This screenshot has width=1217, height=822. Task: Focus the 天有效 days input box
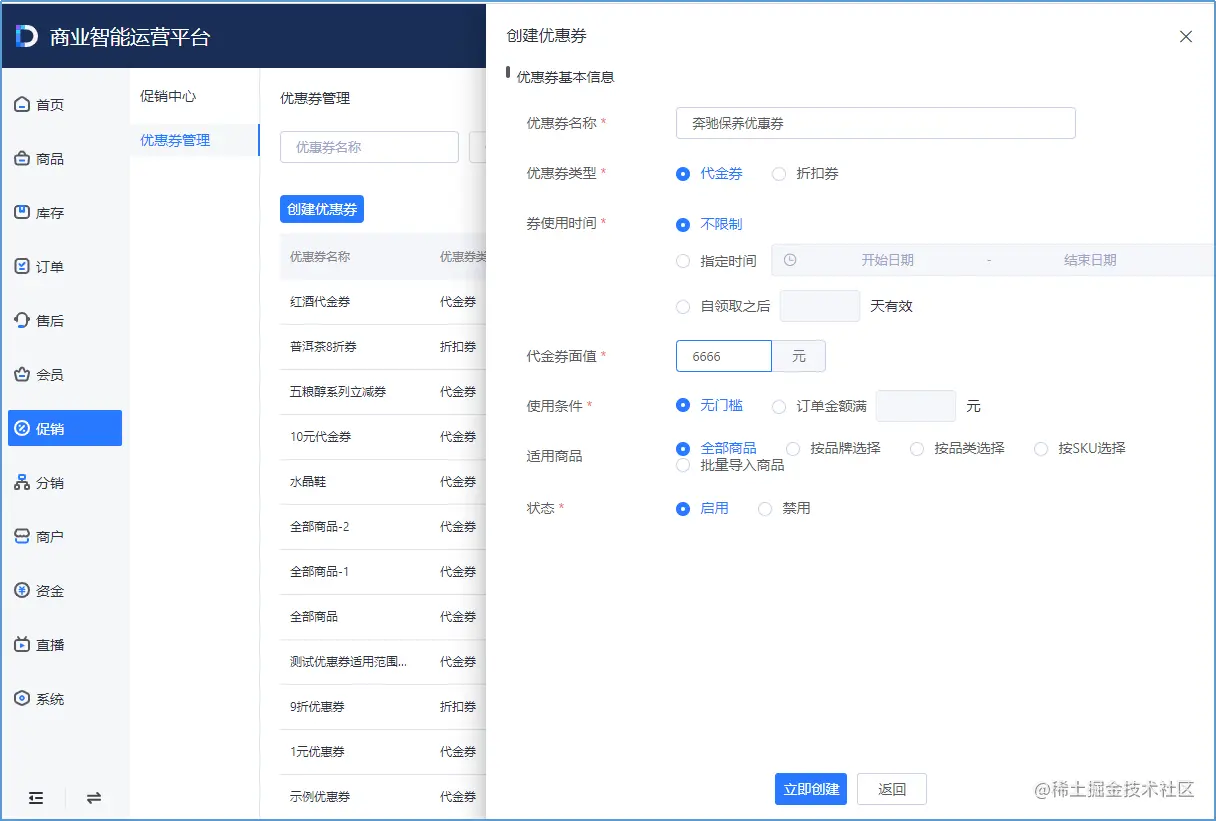pos(820,306)
